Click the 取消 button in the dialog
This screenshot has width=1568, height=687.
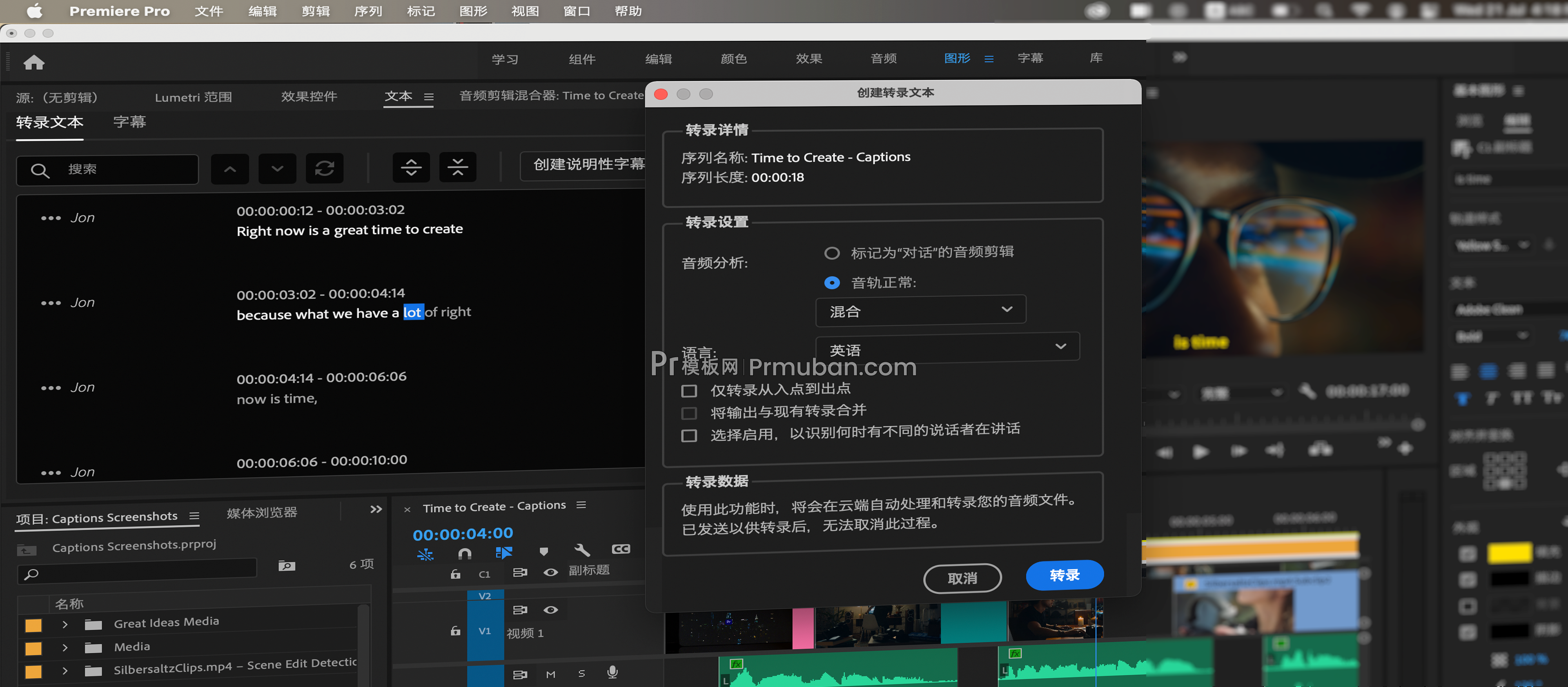962,578
